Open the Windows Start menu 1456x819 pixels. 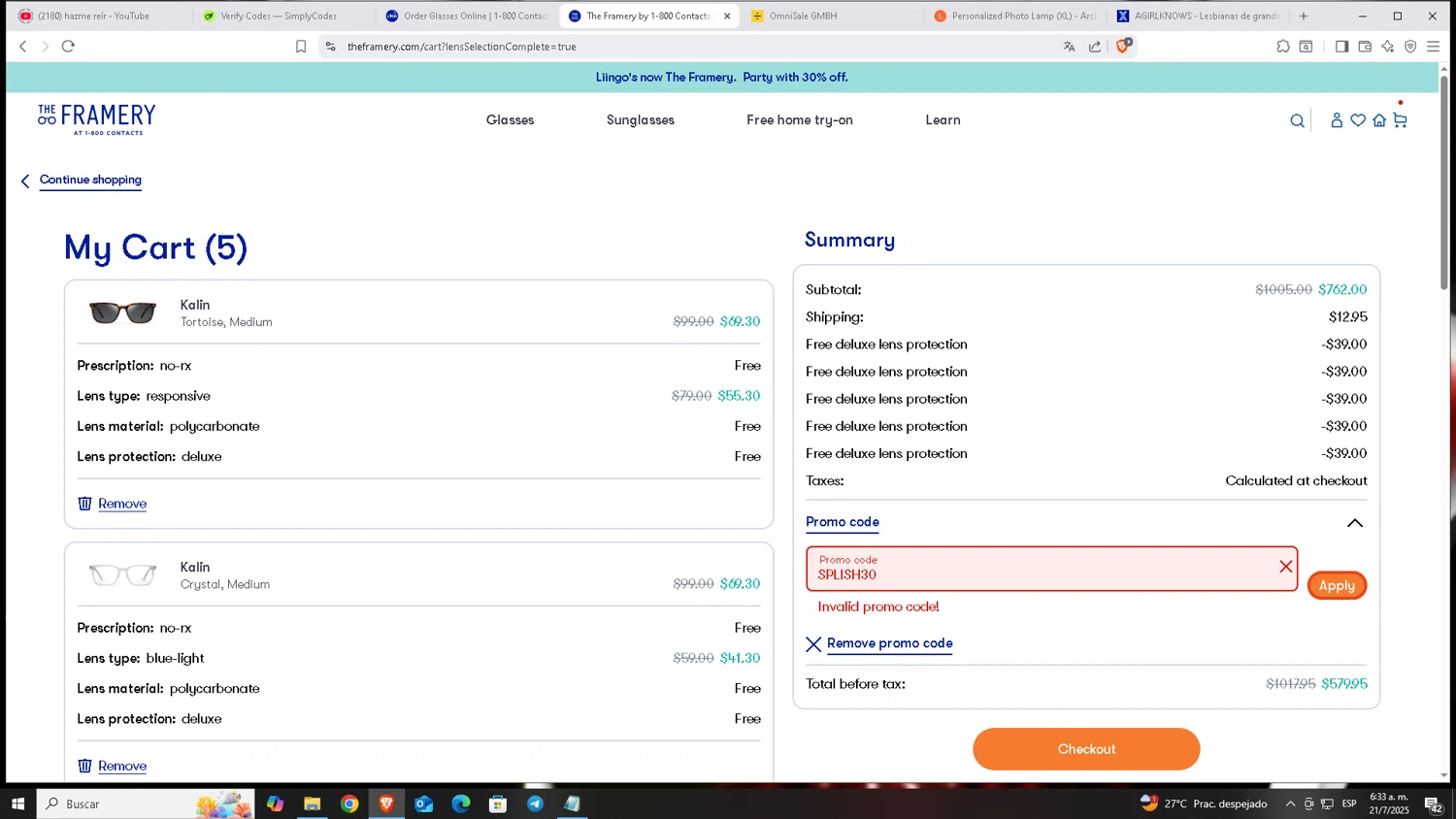point(17,803)
